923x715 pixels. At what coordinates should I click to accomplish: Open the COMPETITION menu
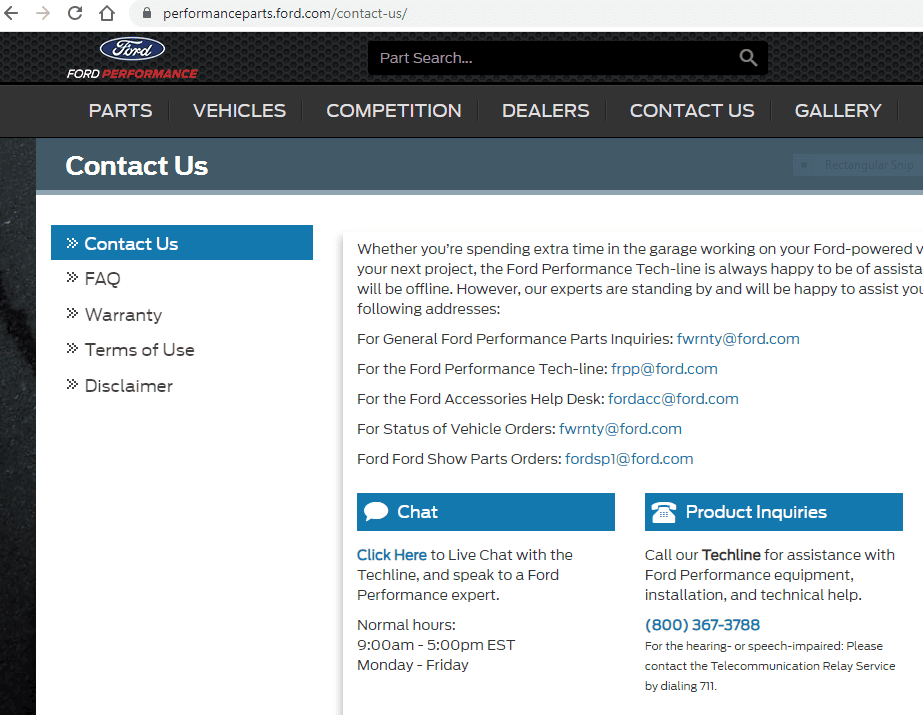pyautogui.click(x=394, y=111)
